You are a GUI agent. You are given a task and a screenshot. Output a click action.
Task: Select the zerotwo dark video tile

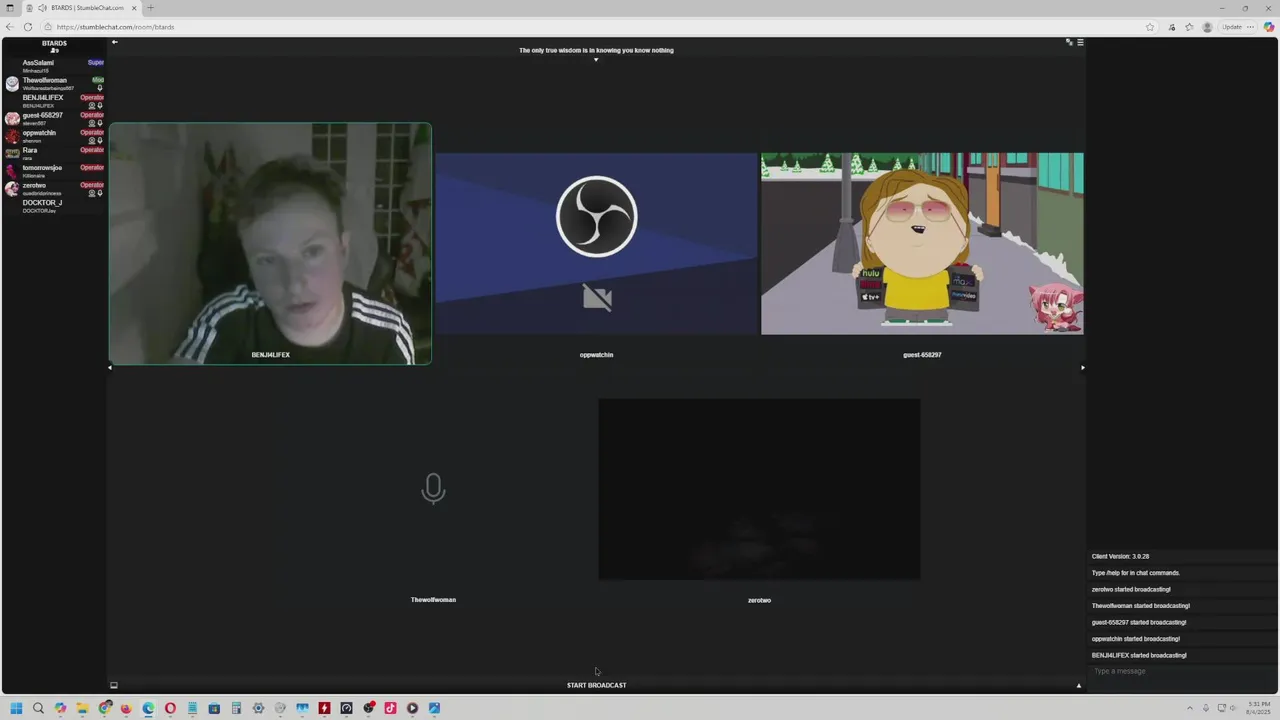pyautogui.click(x=759, y=489)
